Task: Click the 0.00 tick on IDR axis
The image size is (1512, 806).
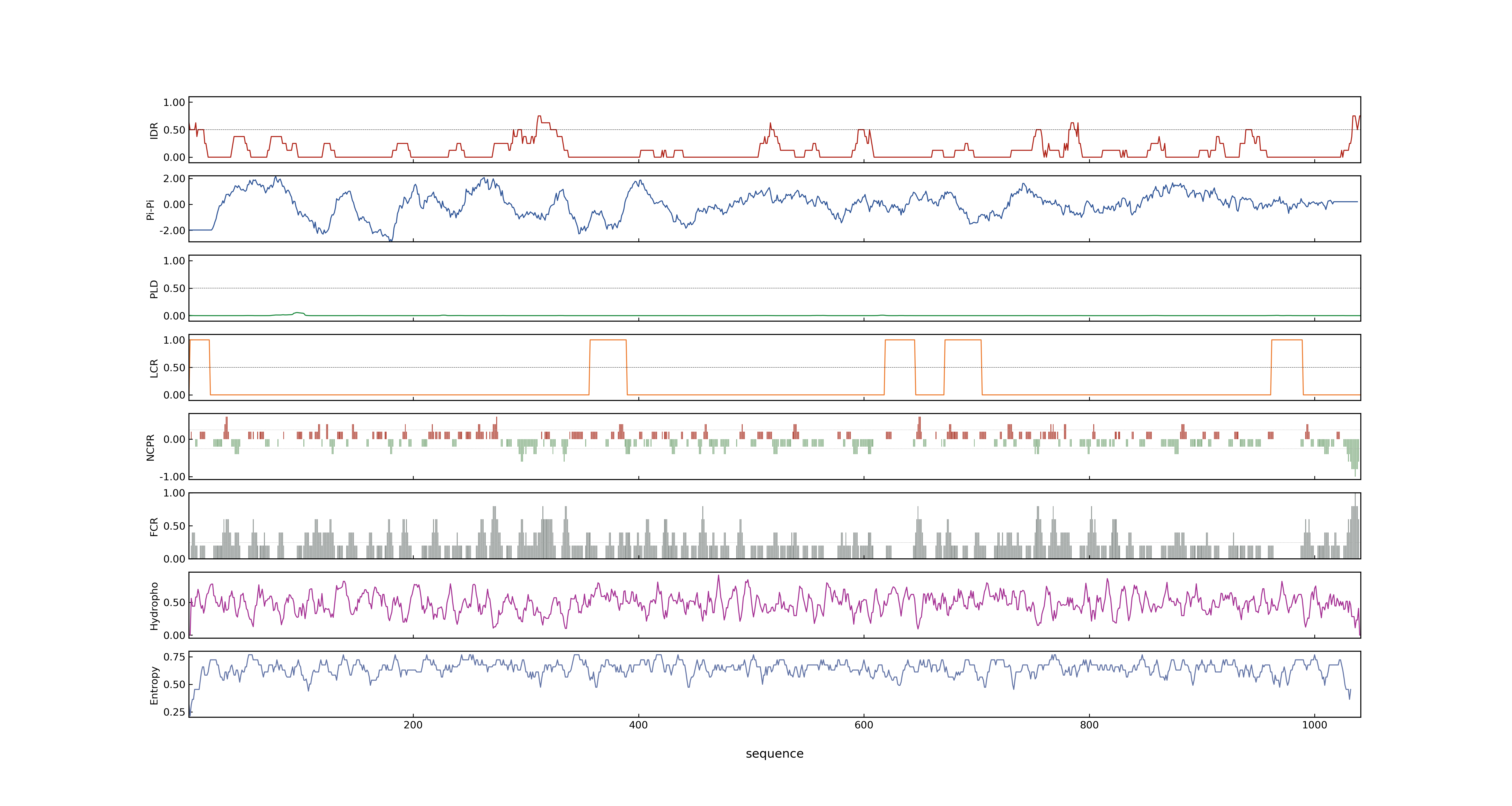Action: tap(174, 157)
